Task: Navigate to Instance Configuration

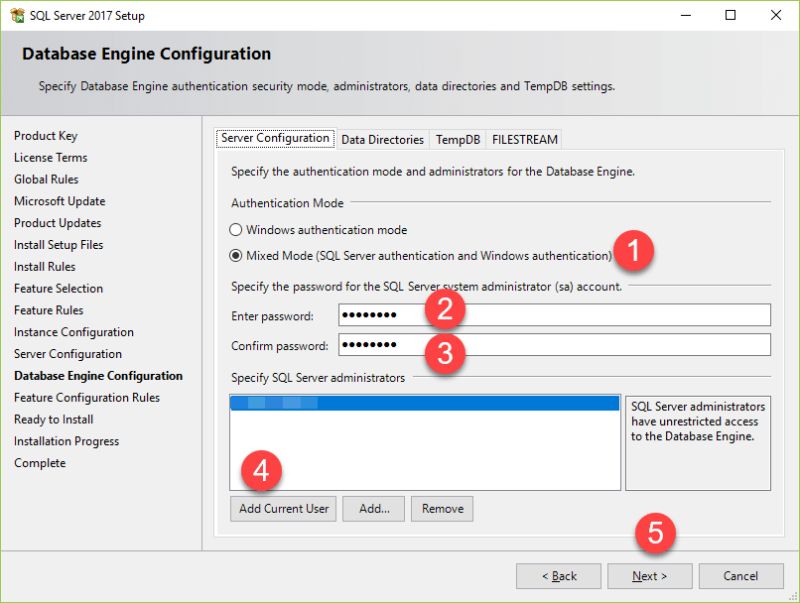Action: pyautogui.click(x=72, y=331)
